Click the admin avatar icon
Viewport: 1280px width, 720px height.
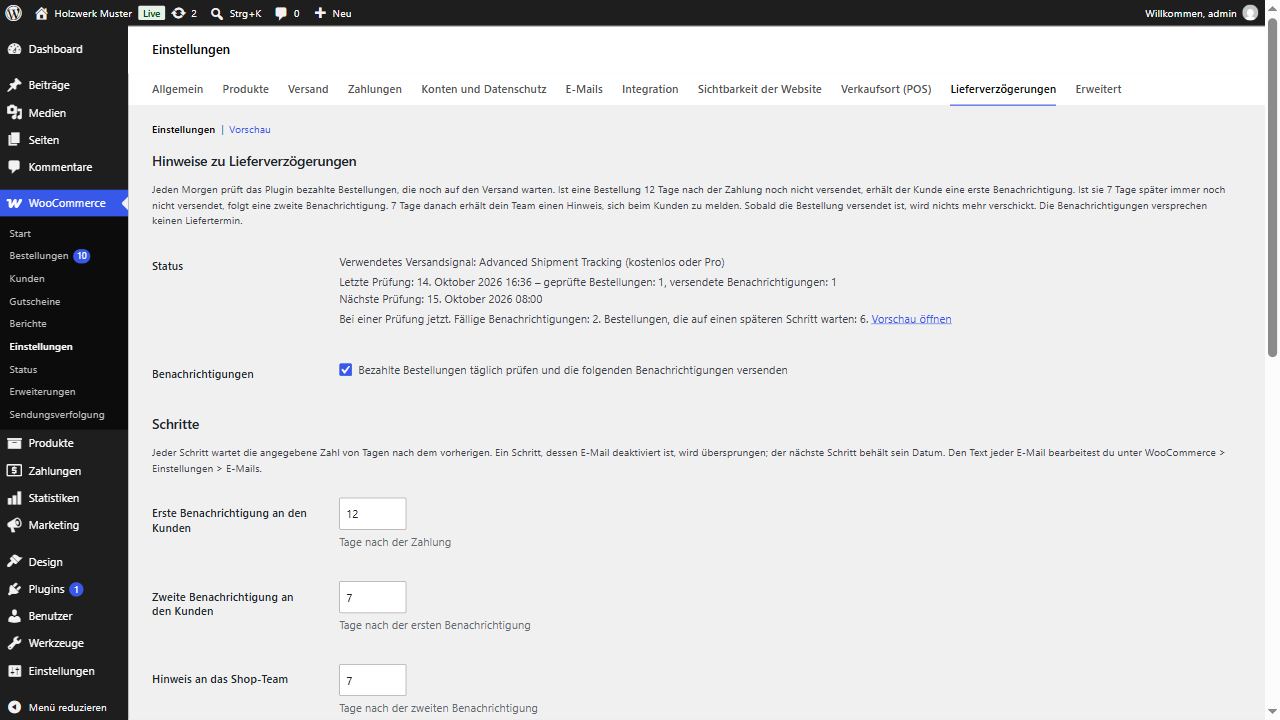coord(1250,13)
